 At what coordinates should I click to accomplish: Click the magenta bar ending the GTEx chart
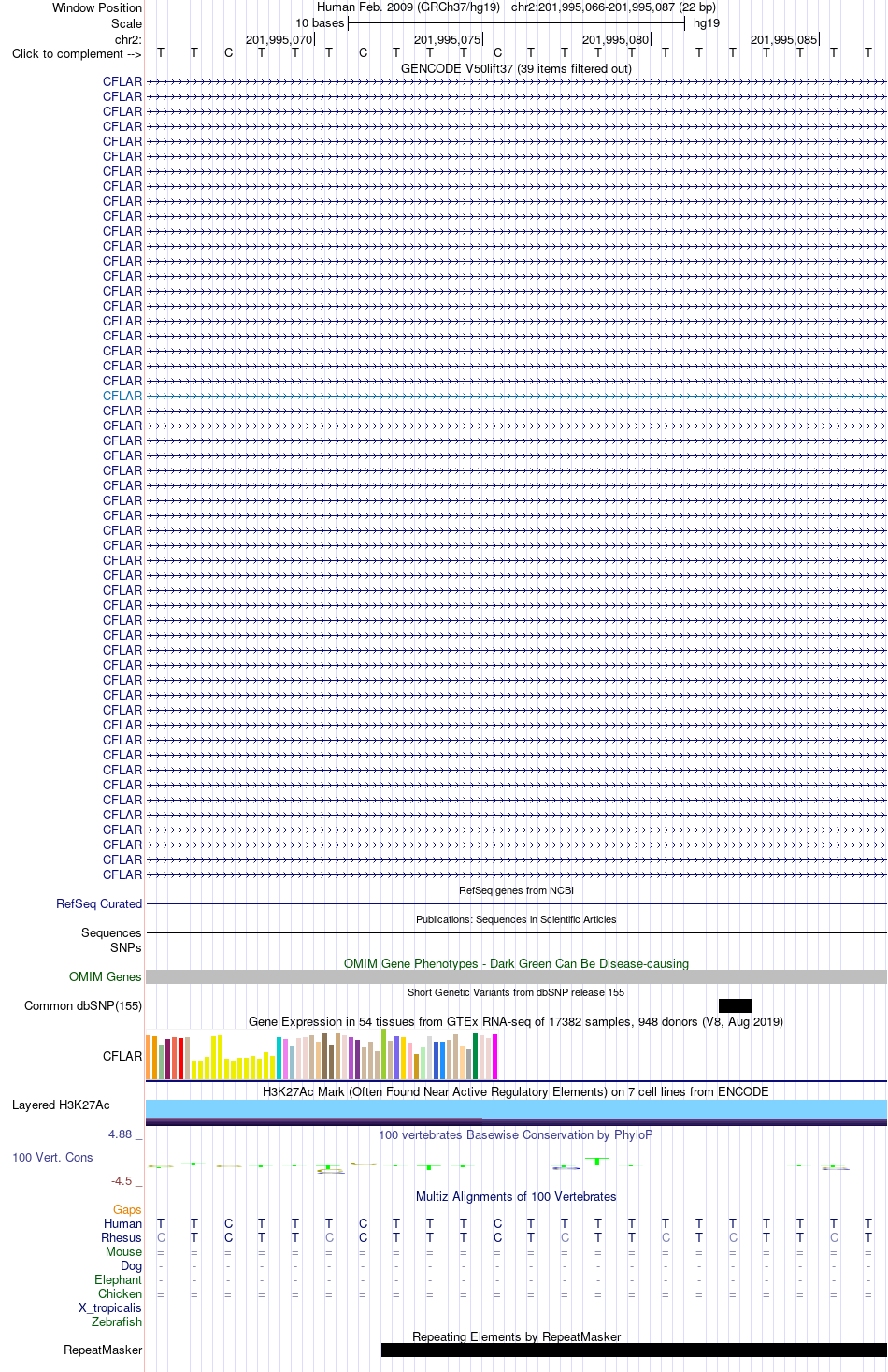pos(495,1057)
